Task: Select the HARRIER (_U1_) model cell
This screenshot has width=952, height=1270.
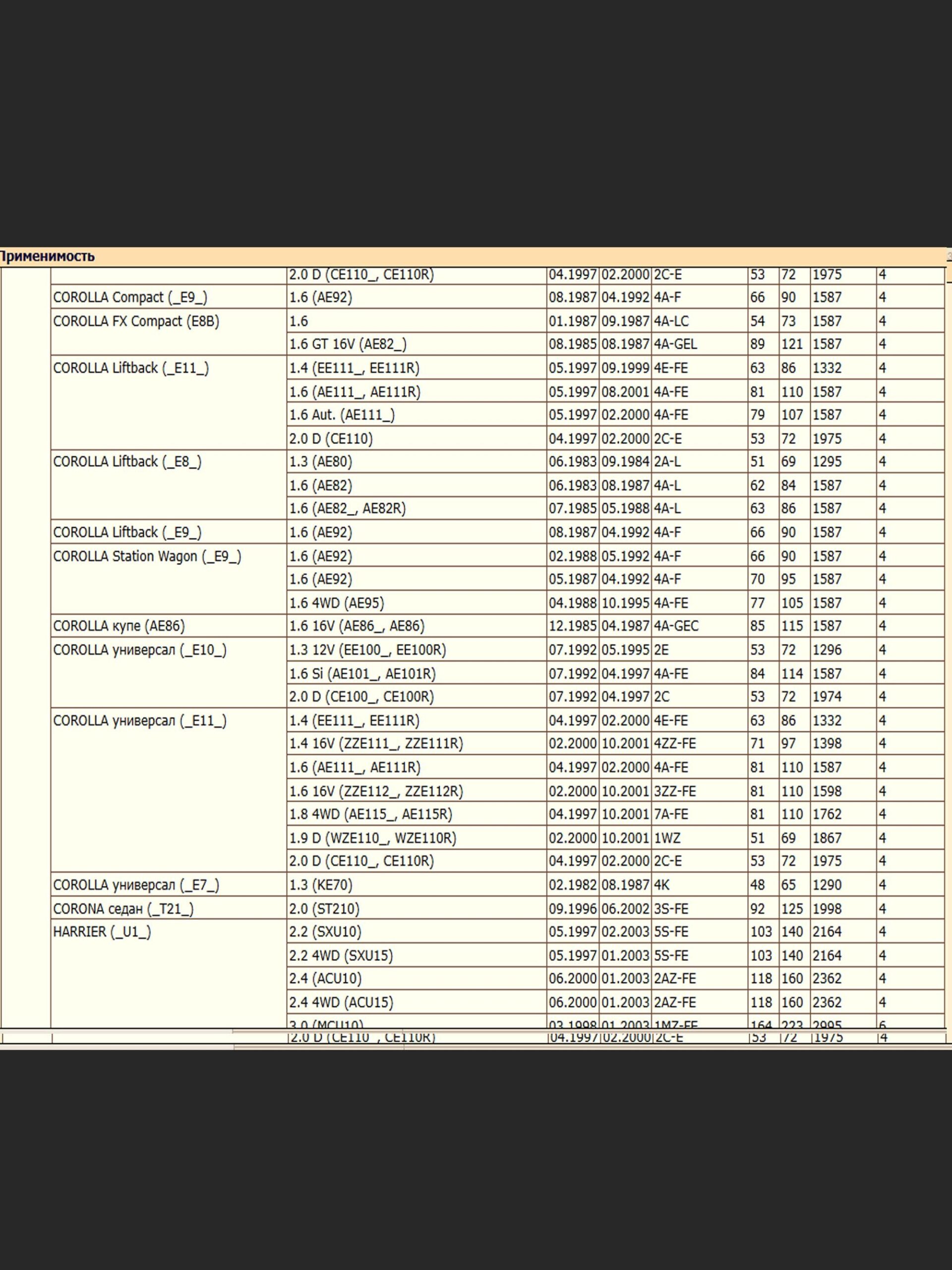Action: click(x=102, y=932)
